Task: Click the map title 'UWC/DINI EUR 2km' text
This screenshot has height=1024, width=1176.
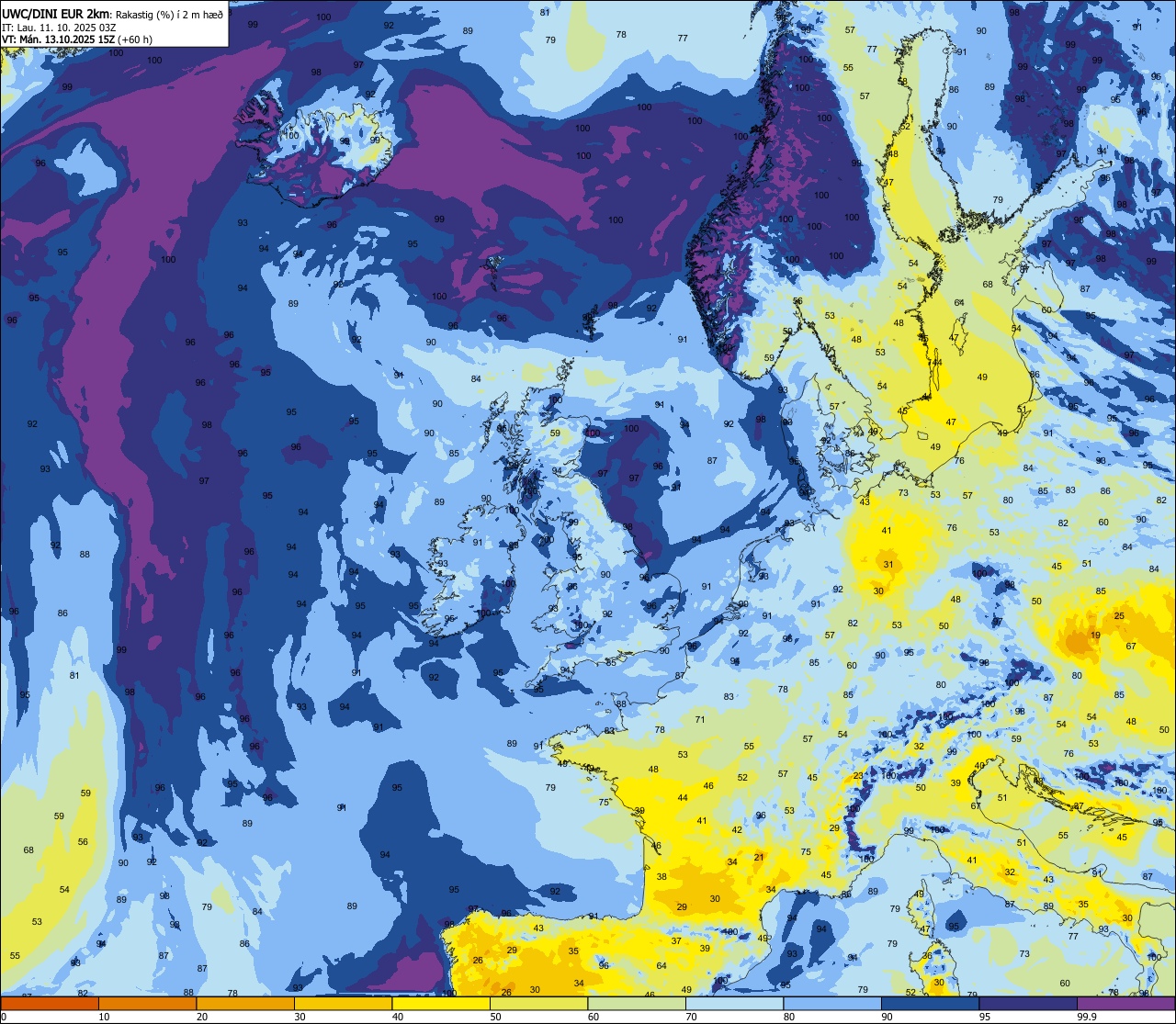Action: point(54,13)
